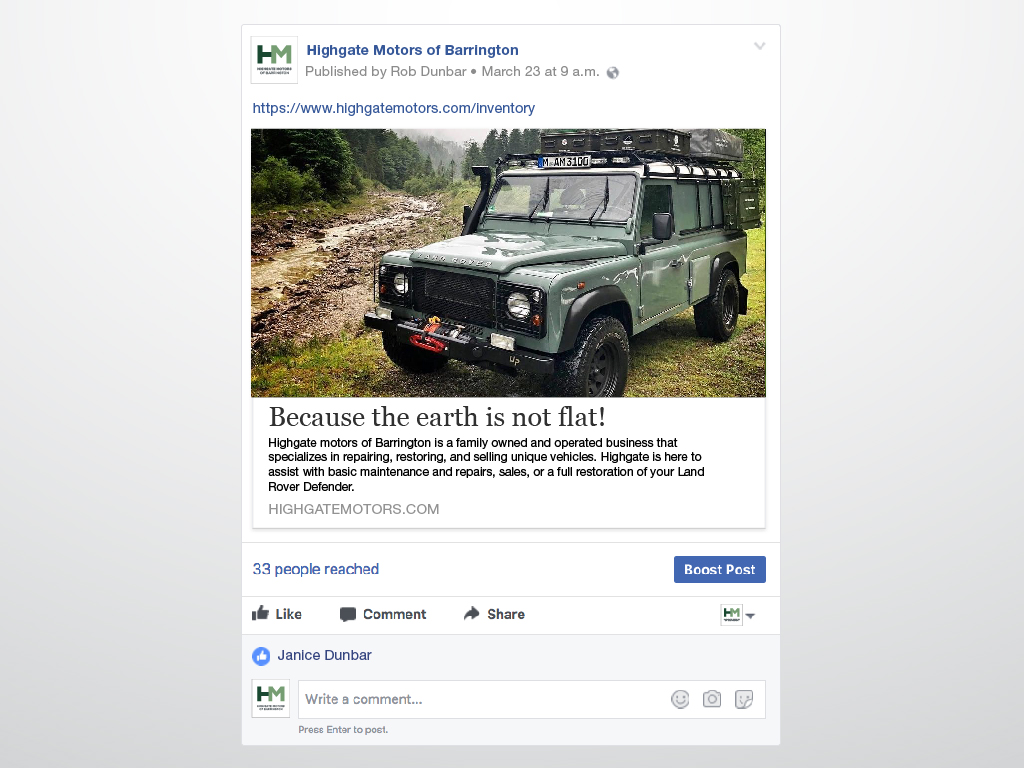This screenshot has width=1024, height=768.
Task: Click the blue like reaction badge
Action: pos(261,656)
